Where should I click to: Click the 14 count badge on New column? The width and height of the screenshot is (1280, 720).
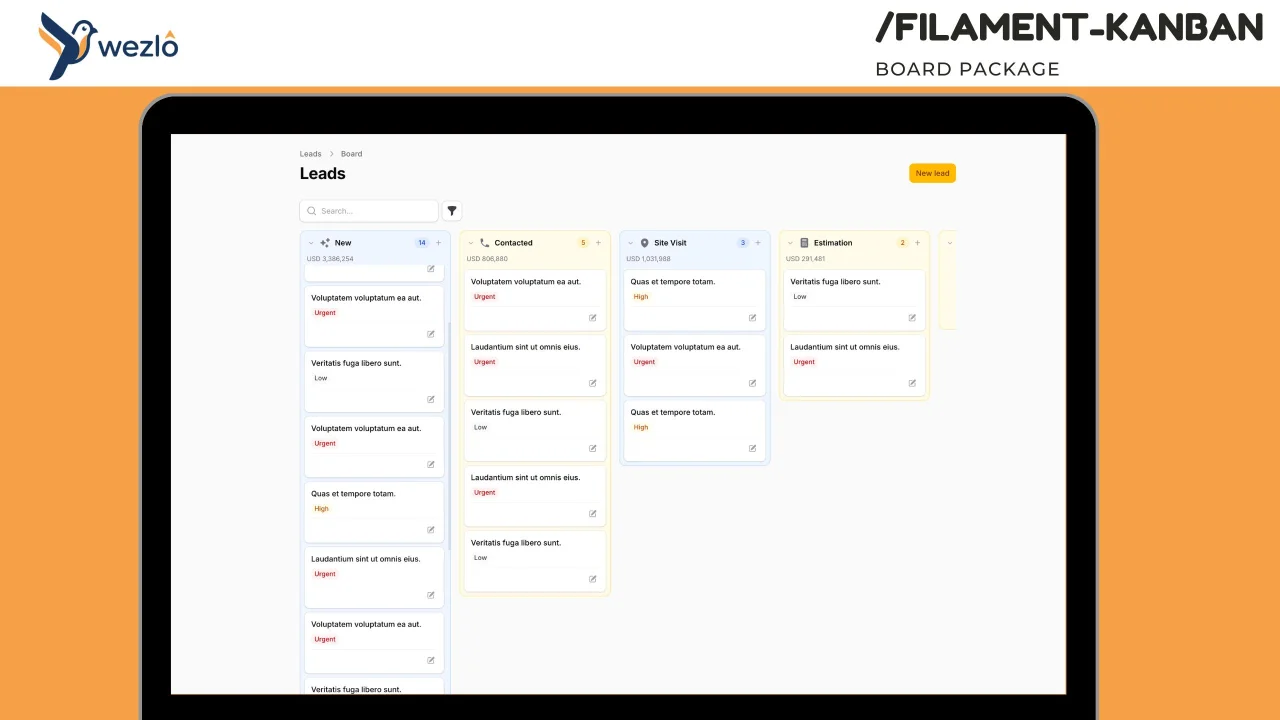pyautogui.click(x=422, y=243)
